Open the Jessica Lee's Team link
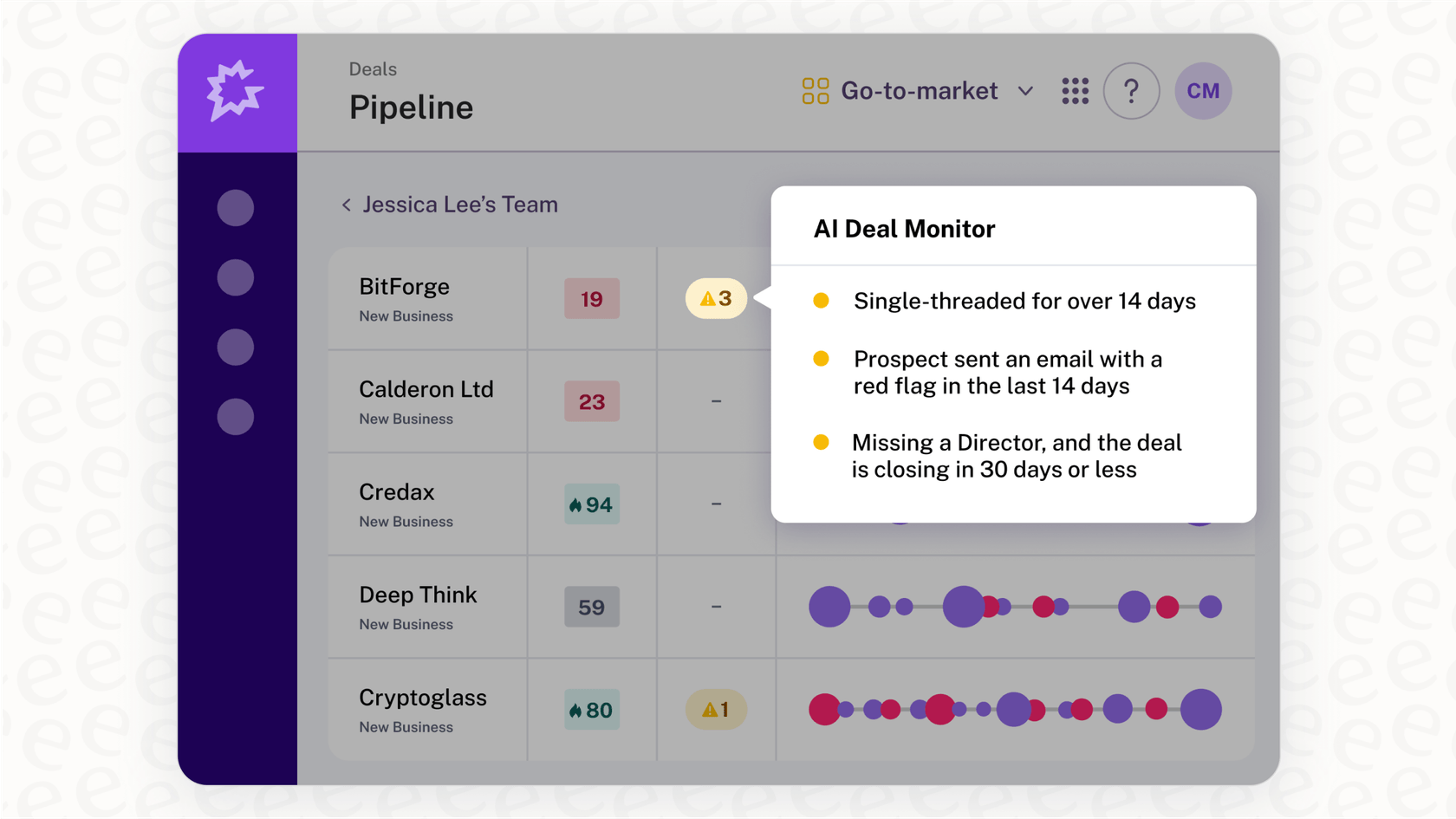This screenshot has width=1456, height=819. (459, 205)
